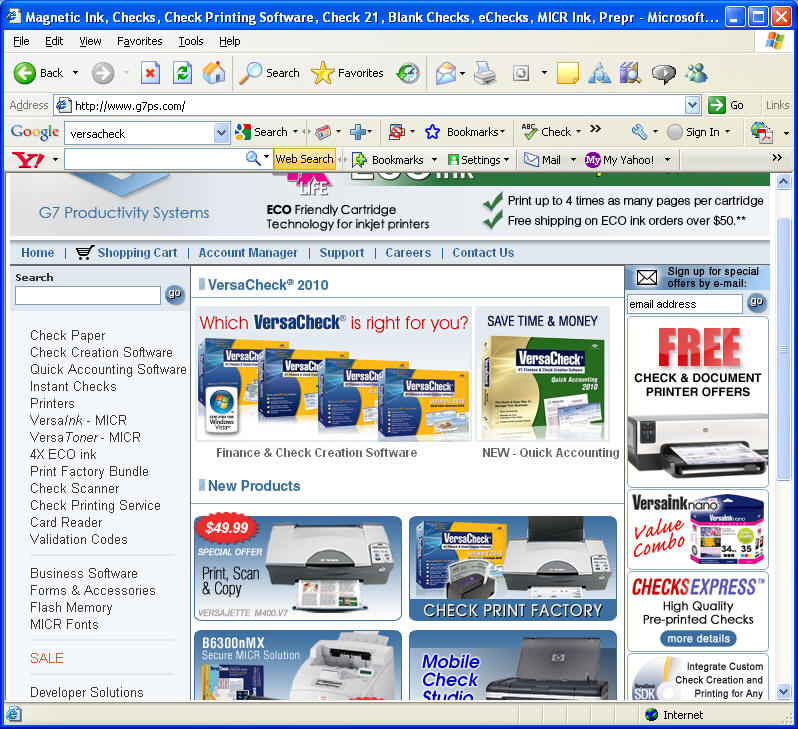Click the Go button beside address bar
Viewport: 798px width, 729px height.
[x=726, y=105]
